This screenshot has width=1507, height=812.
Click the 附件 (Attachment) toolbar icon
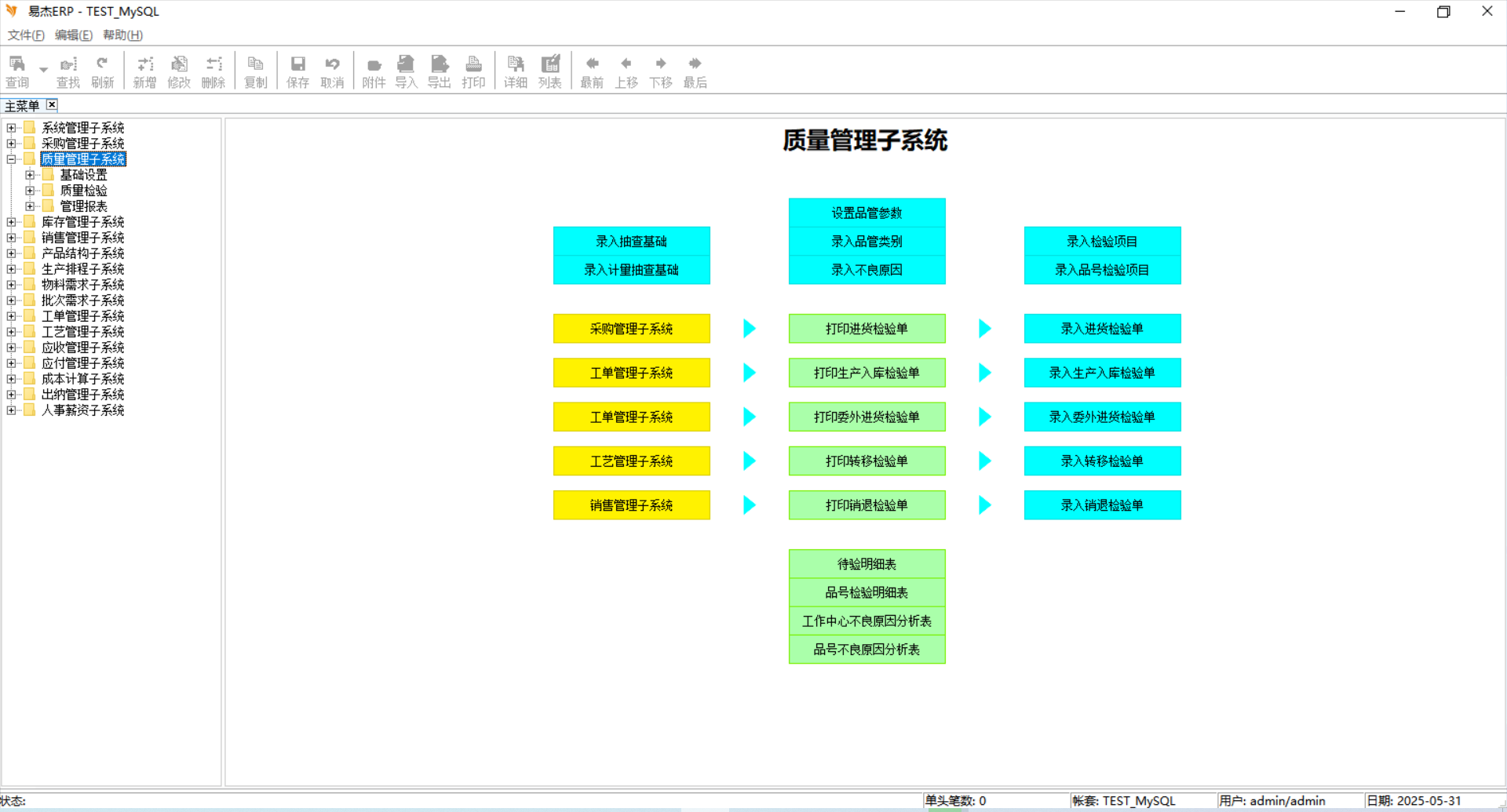tap(374, 71)
